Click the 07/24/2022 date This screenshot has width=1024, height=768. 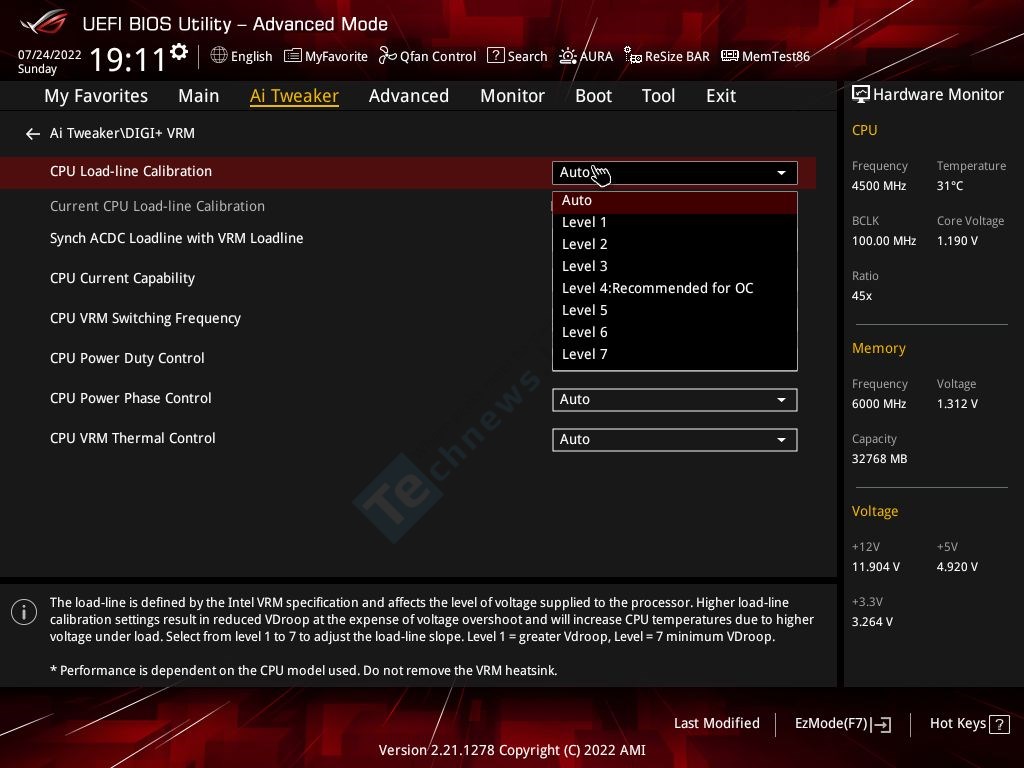50,55
